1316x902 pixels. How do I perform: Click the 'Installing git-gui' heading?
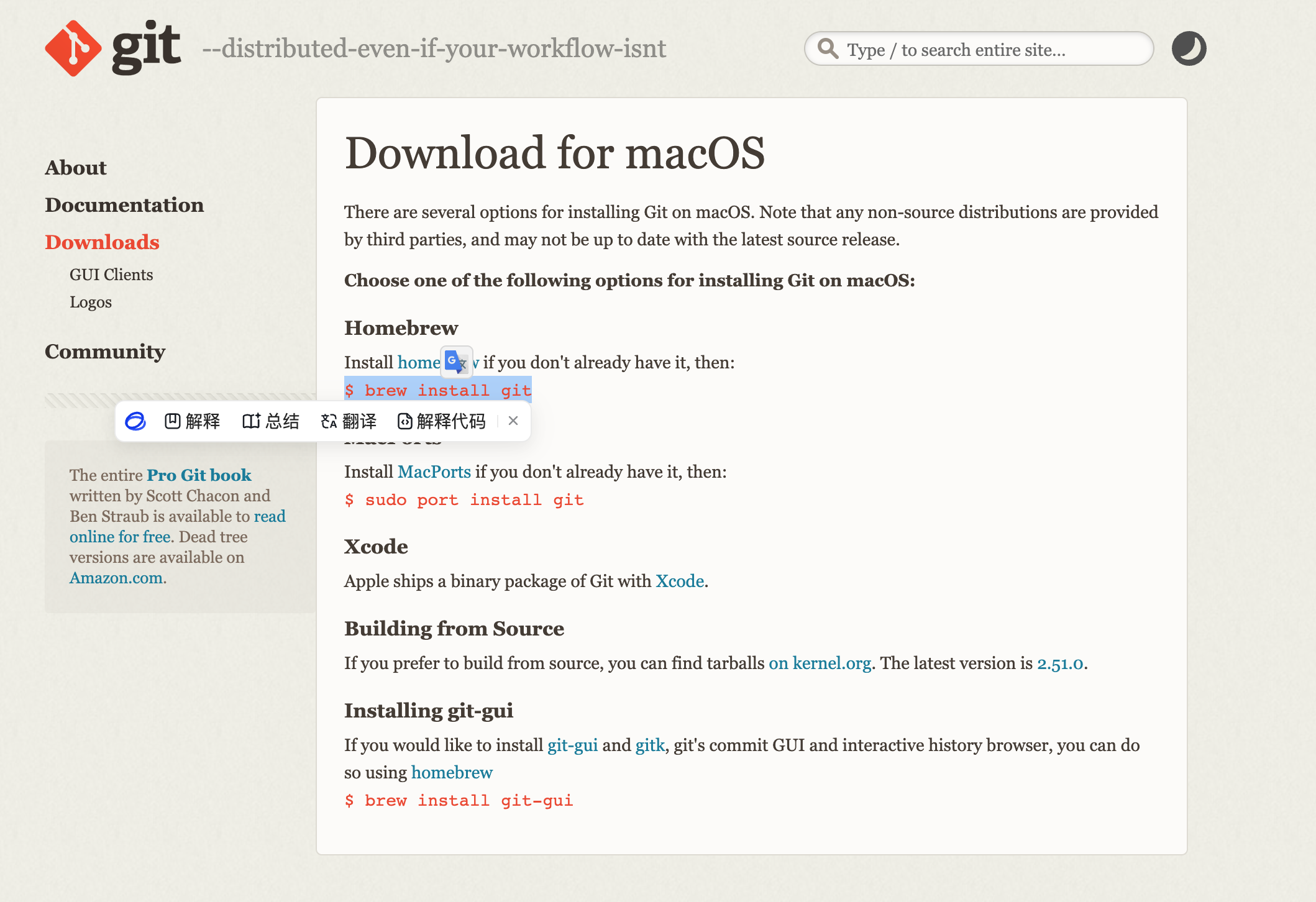pos(429,711)
